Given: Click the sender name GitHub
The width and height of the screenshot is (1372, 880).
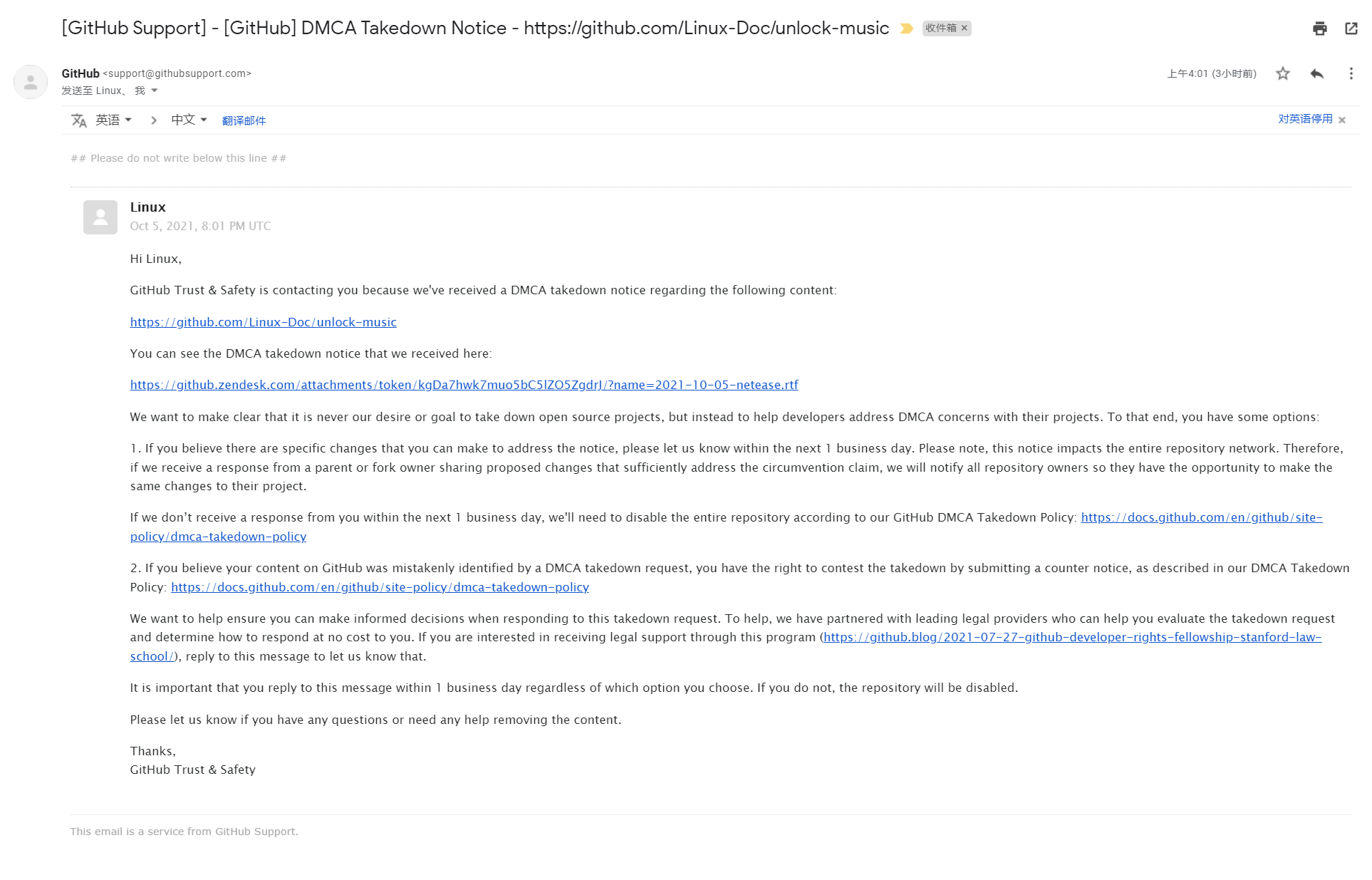Looking at the screenshot, I should [x=80, y=73].
